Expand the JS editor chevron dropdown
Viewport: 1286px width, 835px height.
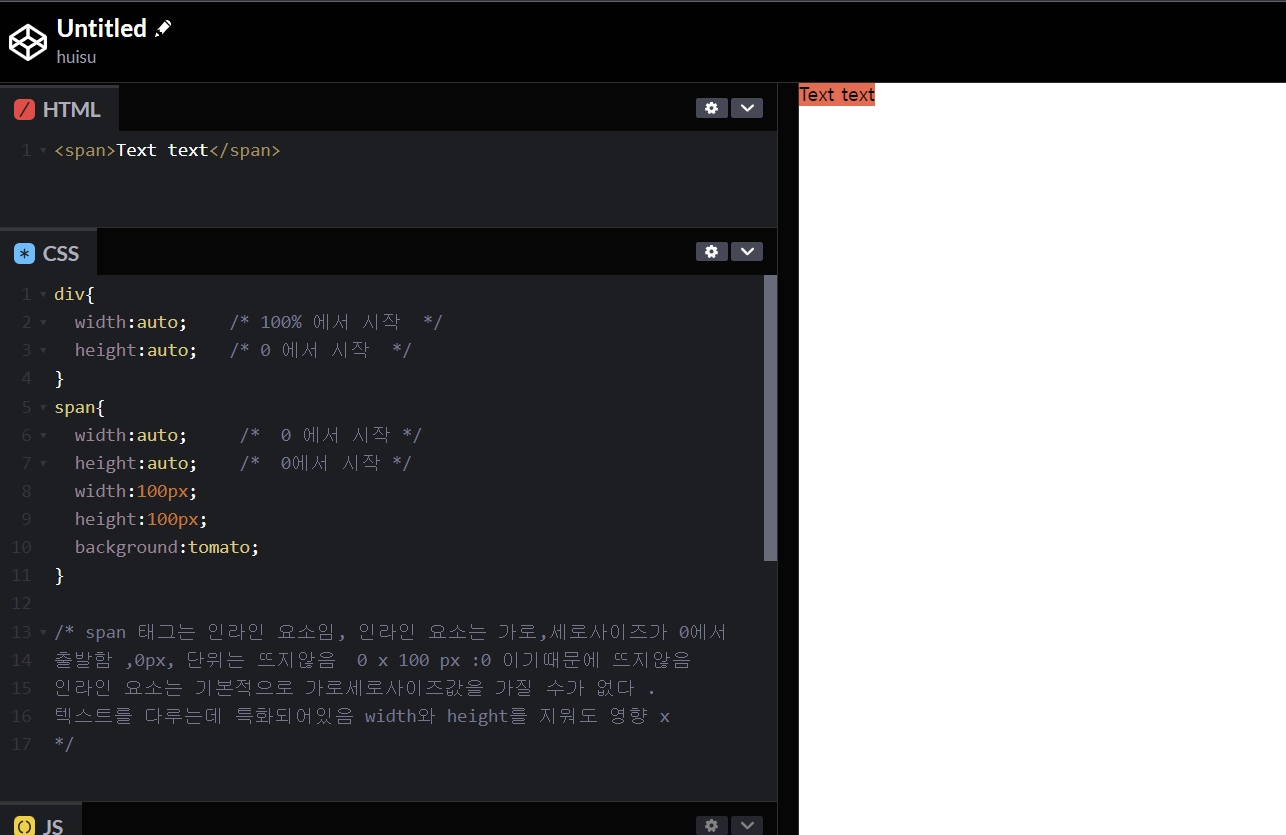747,825
